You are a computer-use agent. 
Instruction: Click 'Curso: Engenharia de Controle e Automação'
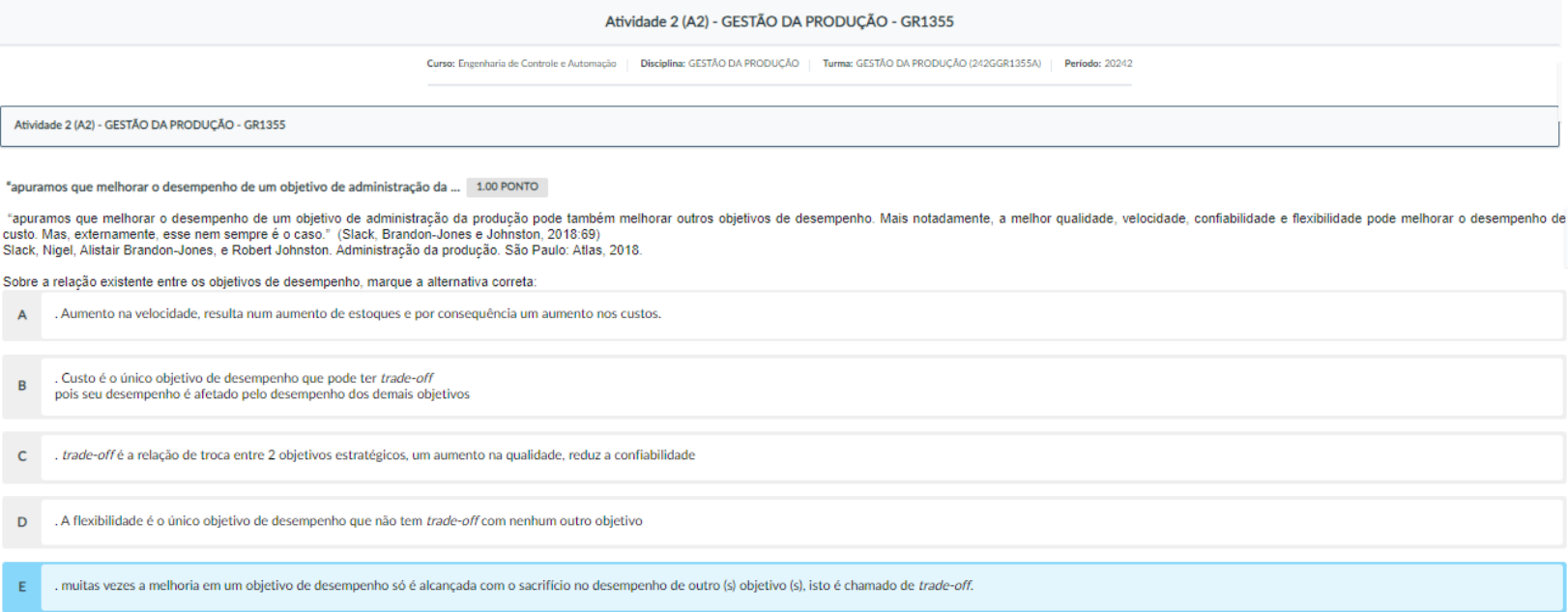tap(521, 64)
